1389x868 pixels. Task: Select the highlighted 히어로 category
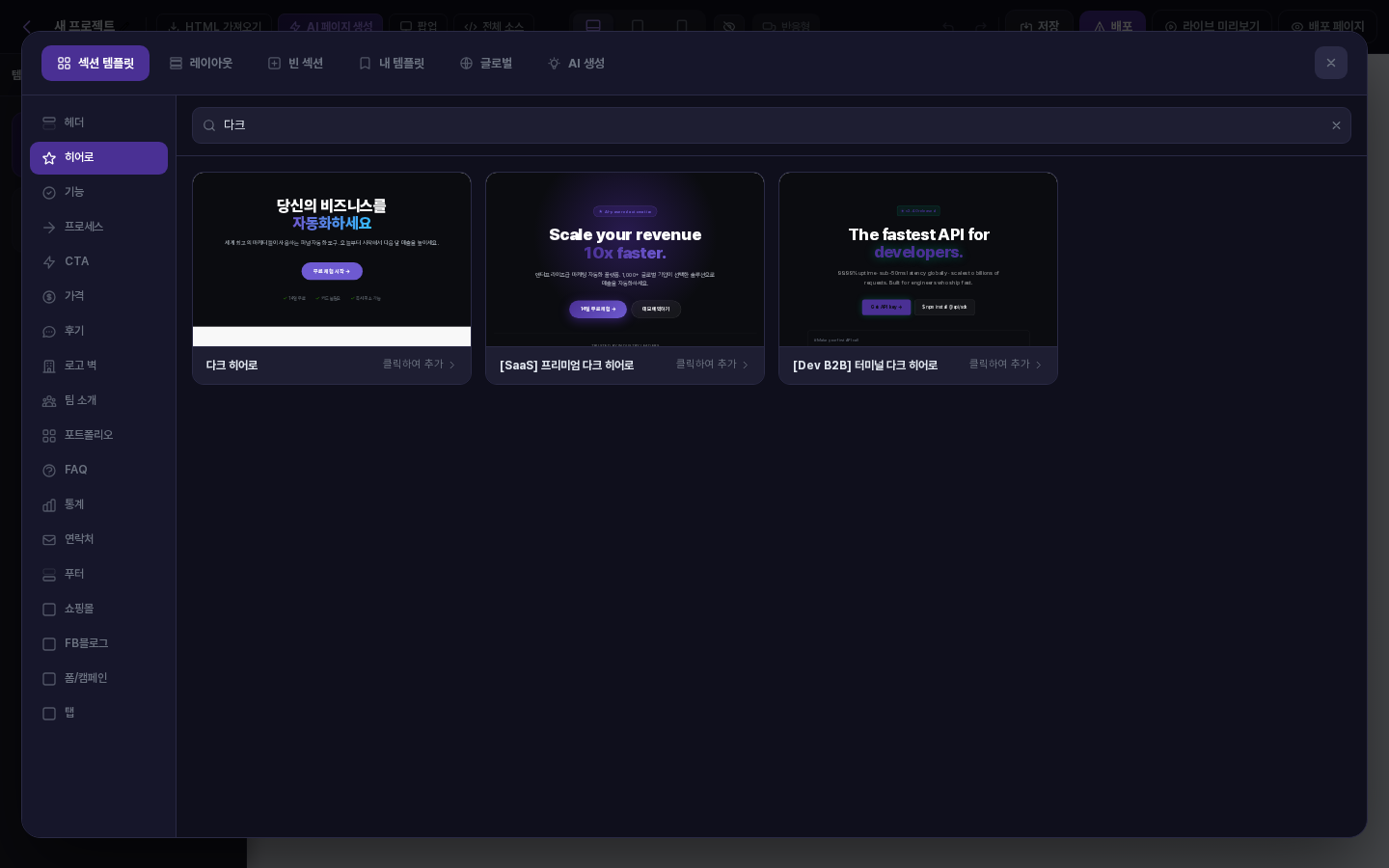point(98,158)
